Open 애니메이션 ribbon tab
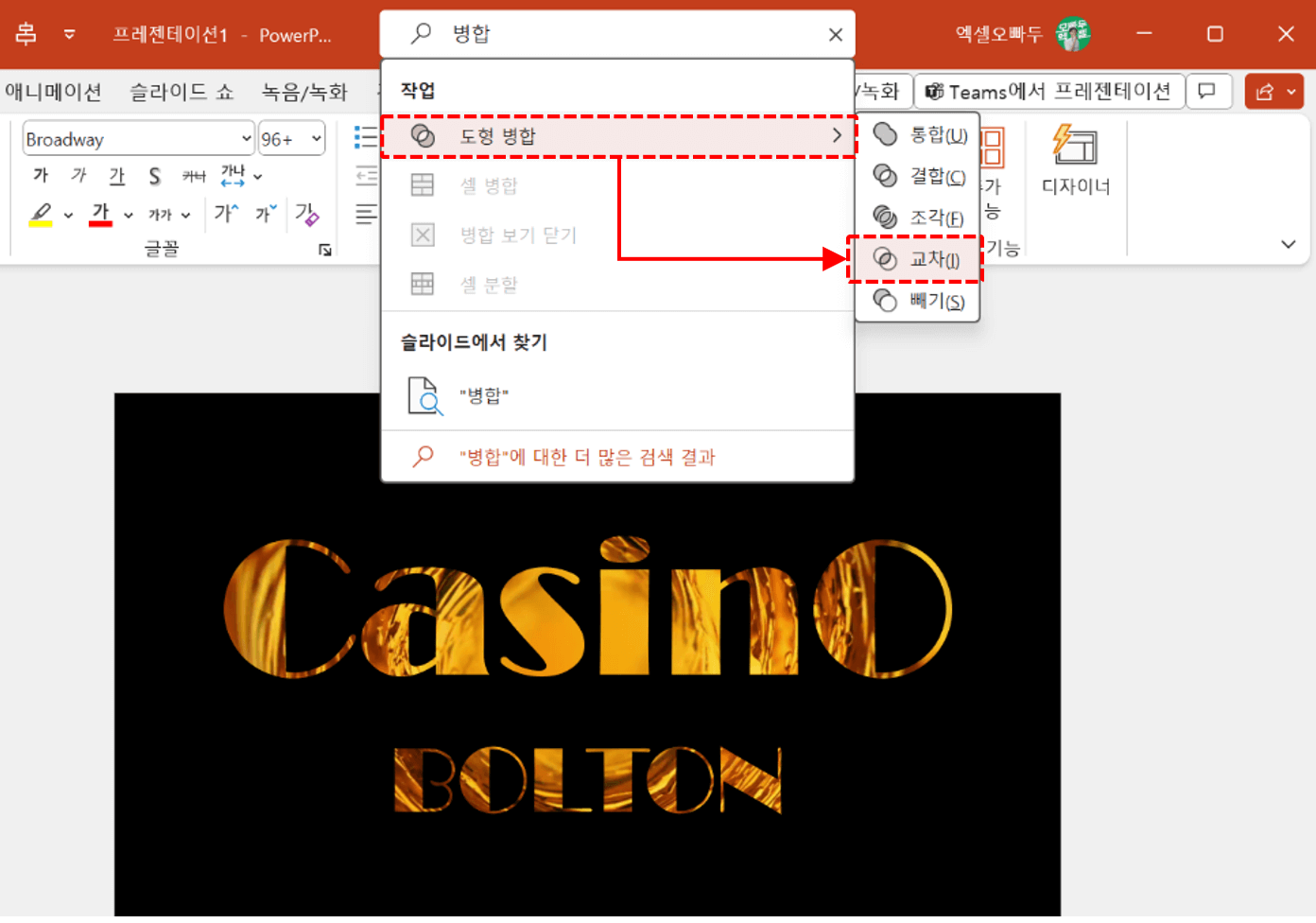 coord(54,92)
